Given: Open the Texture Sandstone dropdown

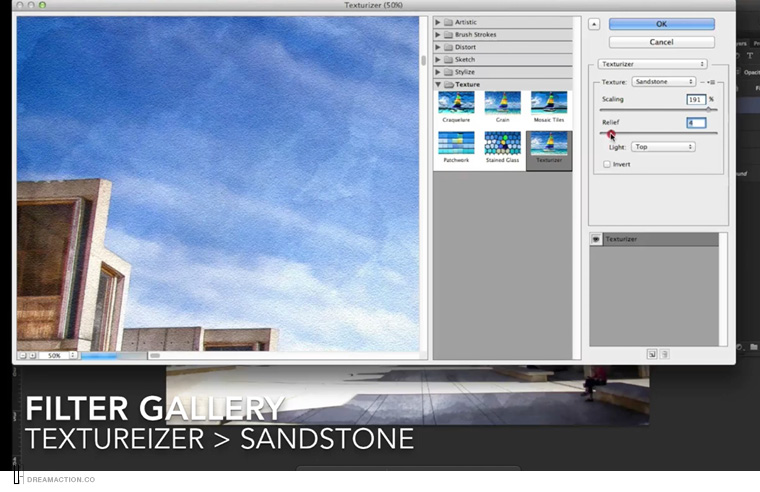Looking at the screenshot, I should [x=664, y=81].
